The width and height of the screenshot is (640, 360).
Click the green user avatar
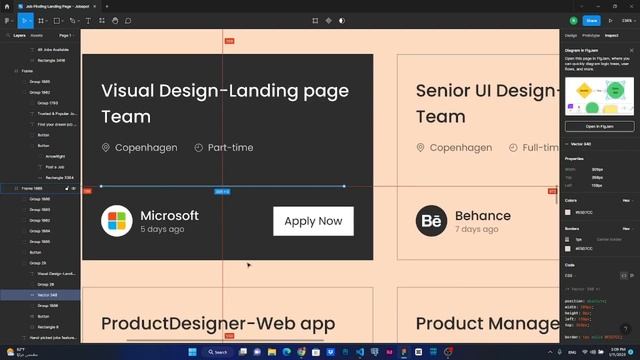[x=573, y=20]
